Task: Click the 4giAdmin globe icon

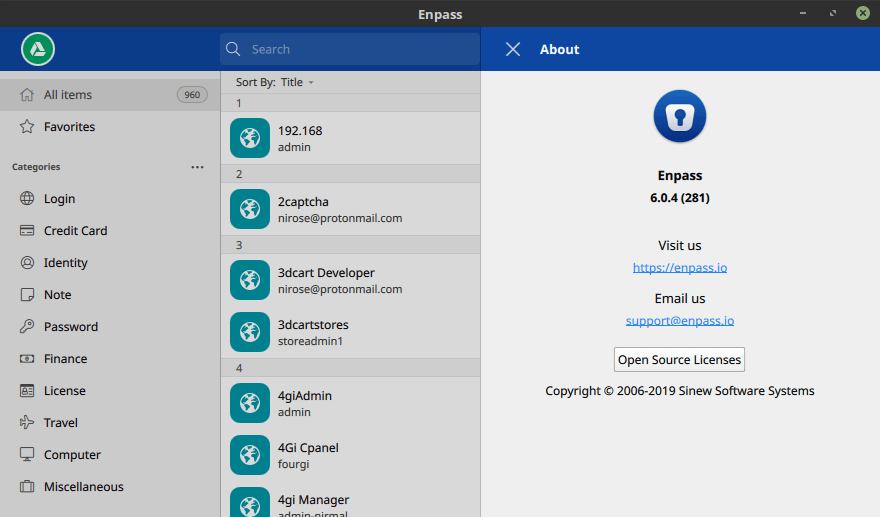Action: (x=250, y=403)
